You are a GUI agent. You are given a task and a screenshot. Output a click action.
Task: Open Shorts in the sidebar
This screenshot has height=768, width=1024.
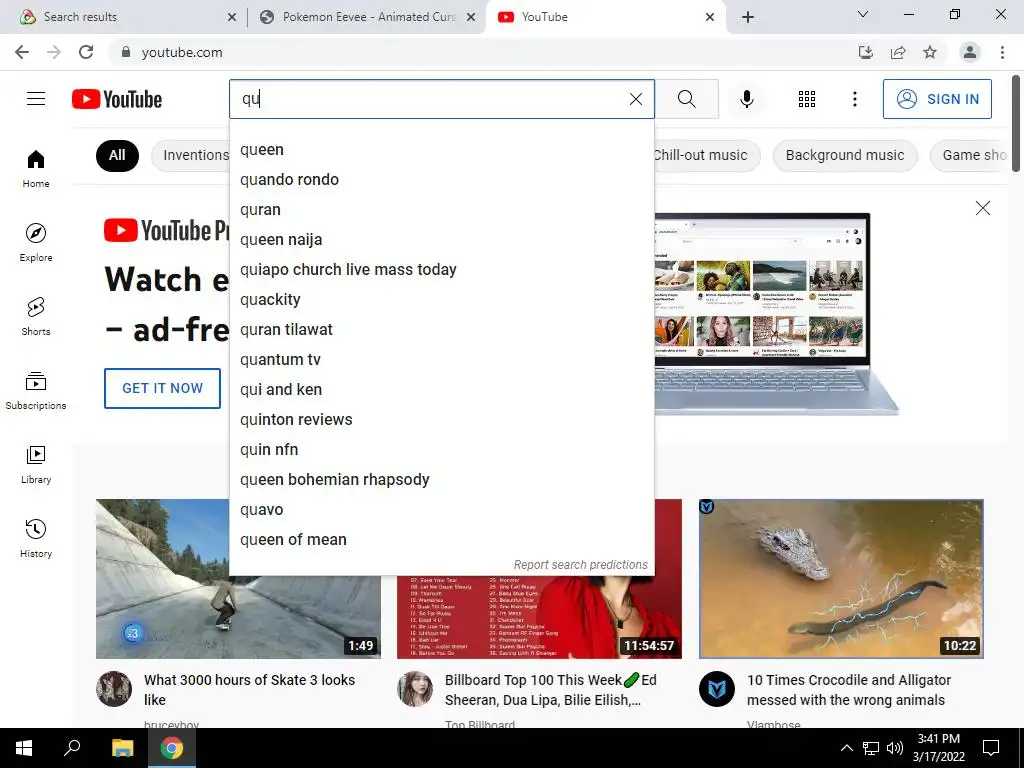[36, 316]
